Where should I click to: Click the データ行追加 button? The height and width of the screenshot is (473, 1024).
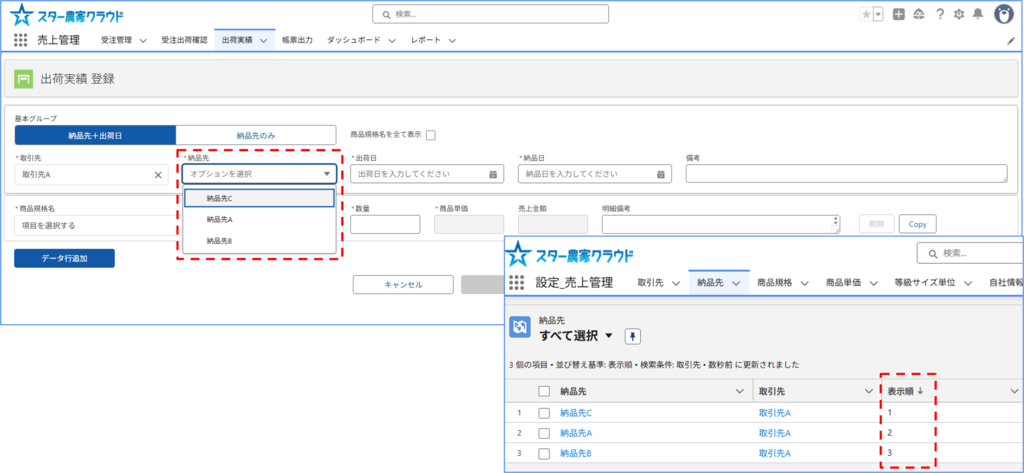click(x=64, y=258)
